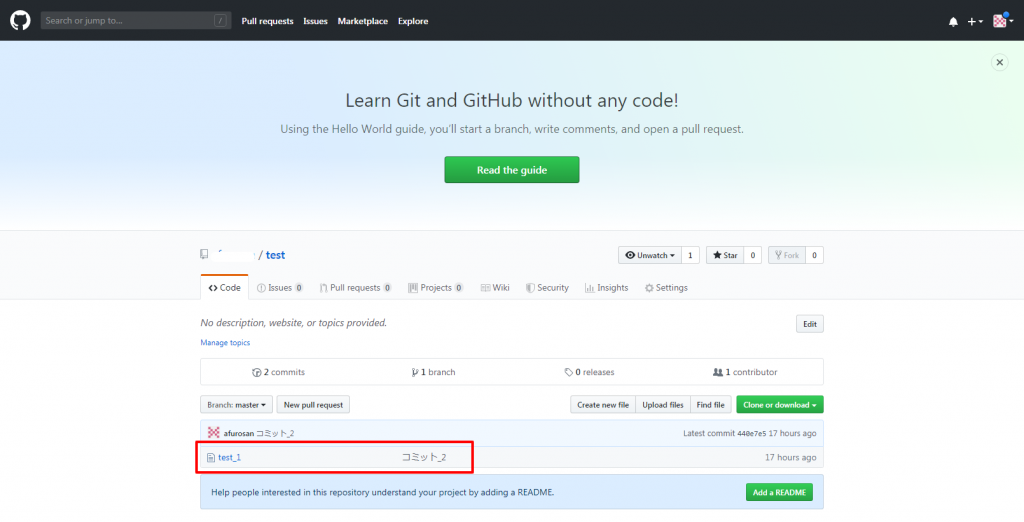Switch to the Projects tab
The height and width of the screenshot is (522, 1024).
[x=436, y=287]
